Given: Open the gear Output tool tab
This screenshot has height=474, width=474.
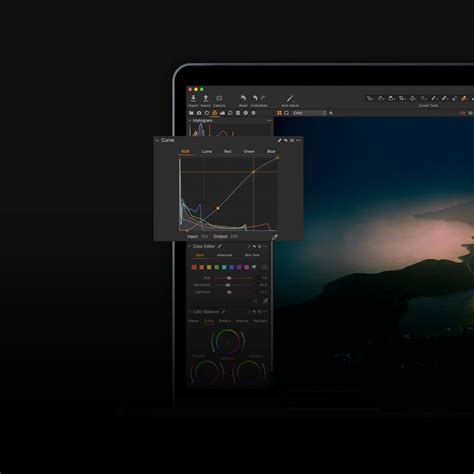Looking at the screenshot, I should click(253, 113).
